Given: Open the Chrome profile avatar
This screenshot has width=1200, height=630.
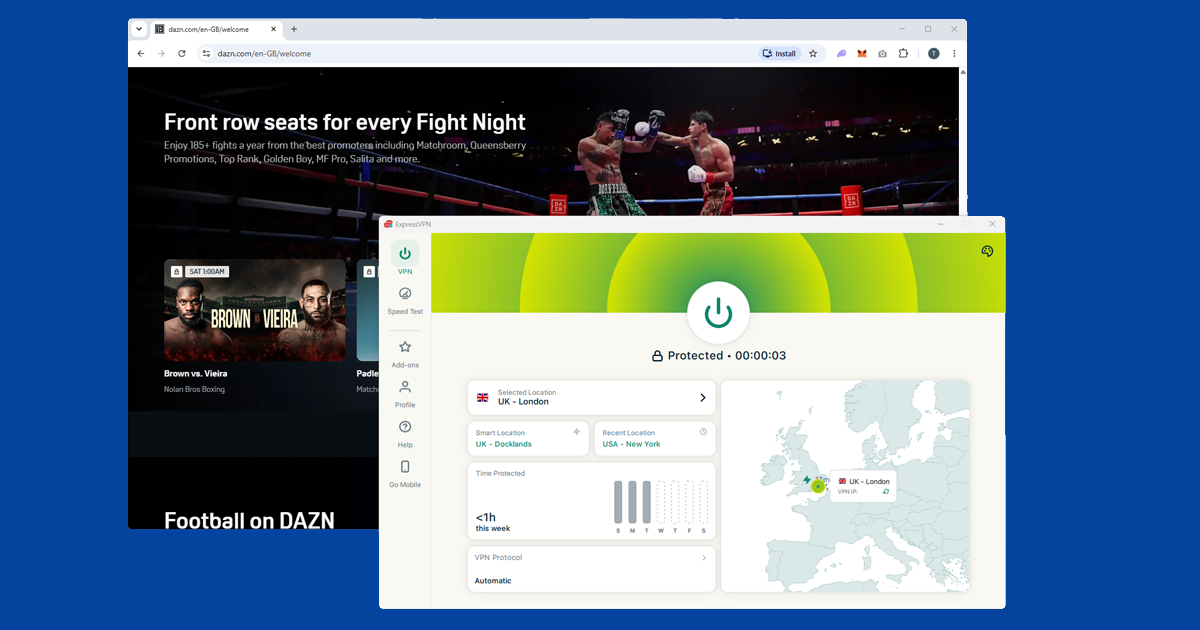Looking at the screenshot, I should pyautogui.click(x=933, y=54).
